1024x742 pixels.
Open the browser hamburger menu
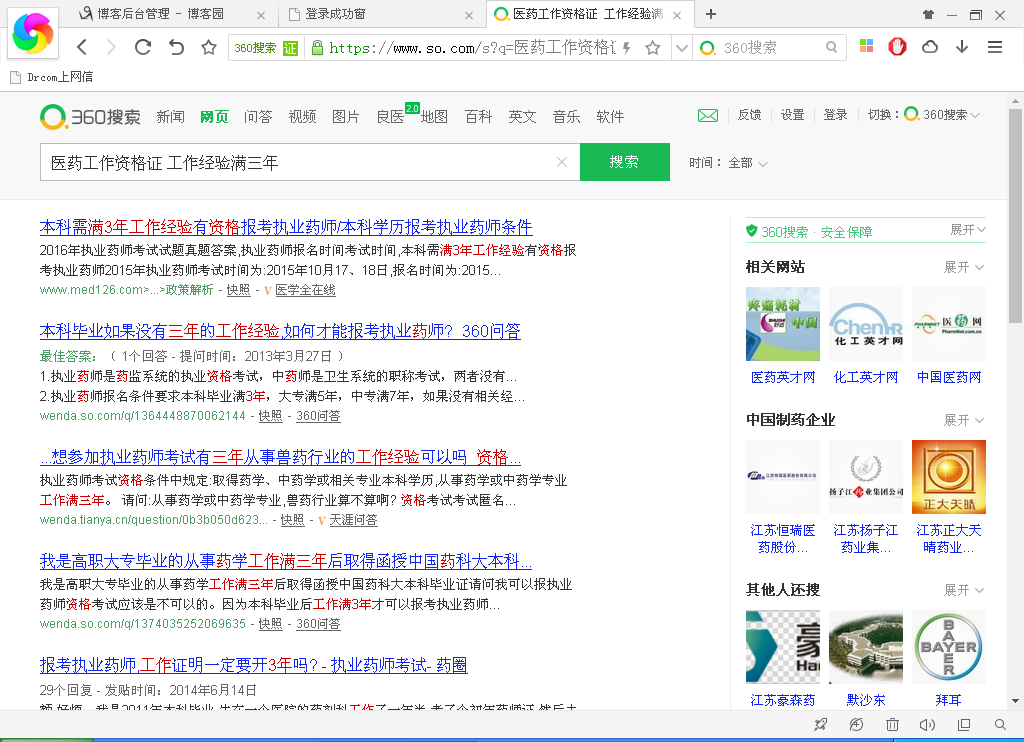(x=995, y=47)
